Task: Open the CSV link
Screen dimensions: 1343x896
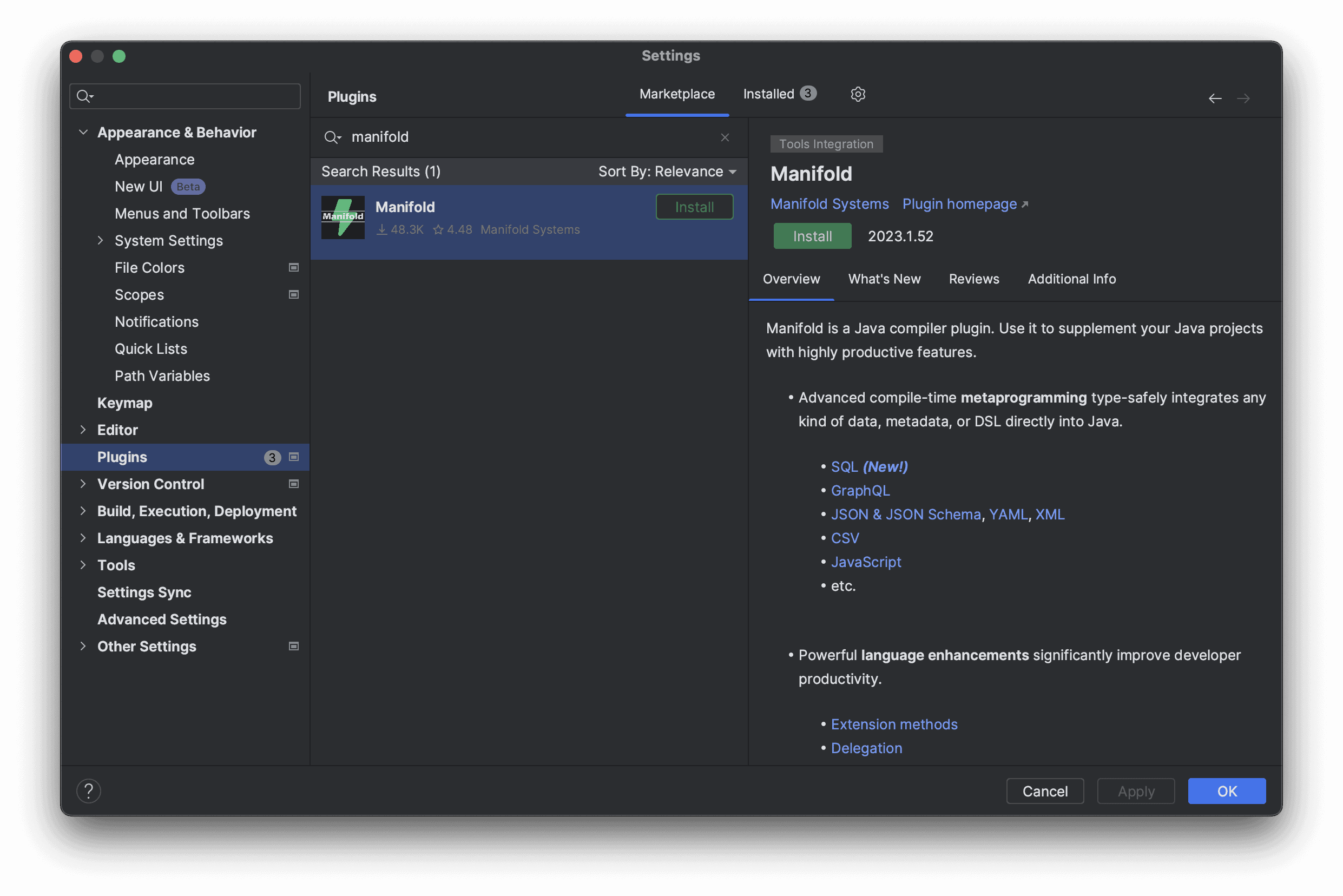Action: (x=845, y=538)
